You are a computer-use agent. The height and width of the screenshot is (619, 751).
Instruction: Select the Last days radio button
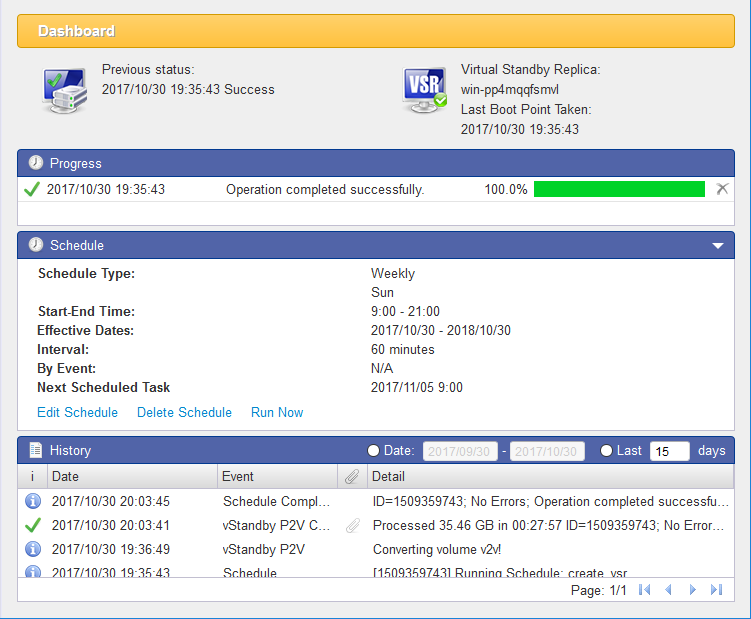click(x=607, y=451)
